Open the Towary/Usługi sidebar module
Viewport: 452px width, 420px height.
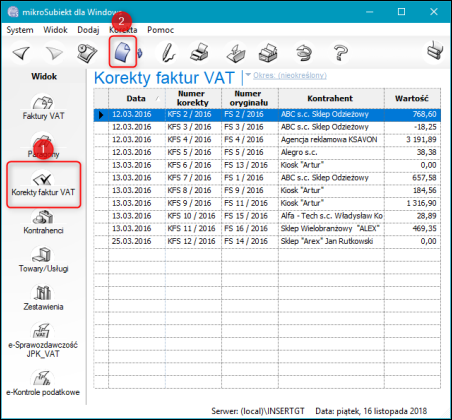(x=43, y=260)
